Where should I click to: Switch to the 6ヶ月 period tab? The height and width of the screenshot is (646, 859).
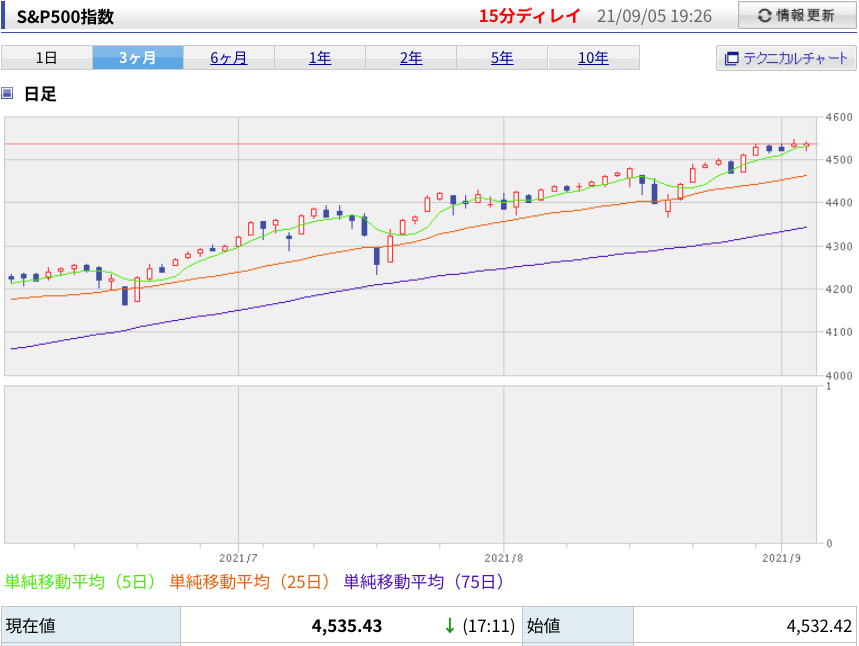228,58
